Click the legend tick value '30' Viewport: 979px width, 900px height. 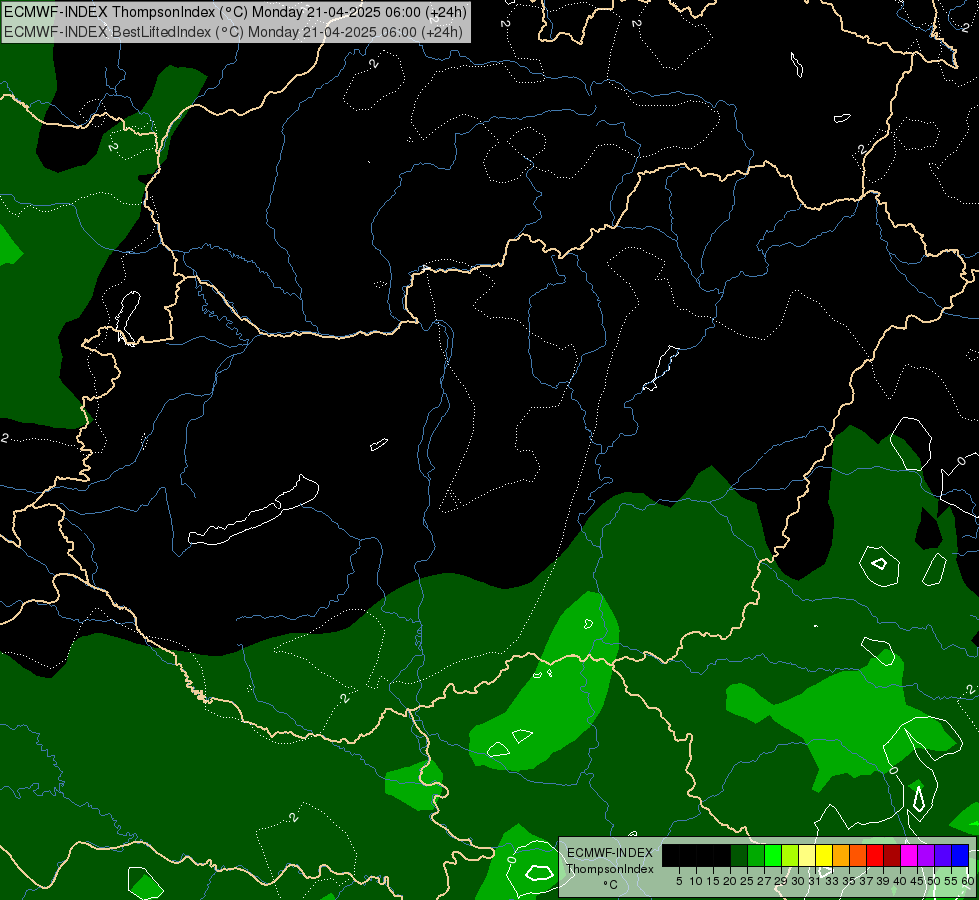[798, 881]
